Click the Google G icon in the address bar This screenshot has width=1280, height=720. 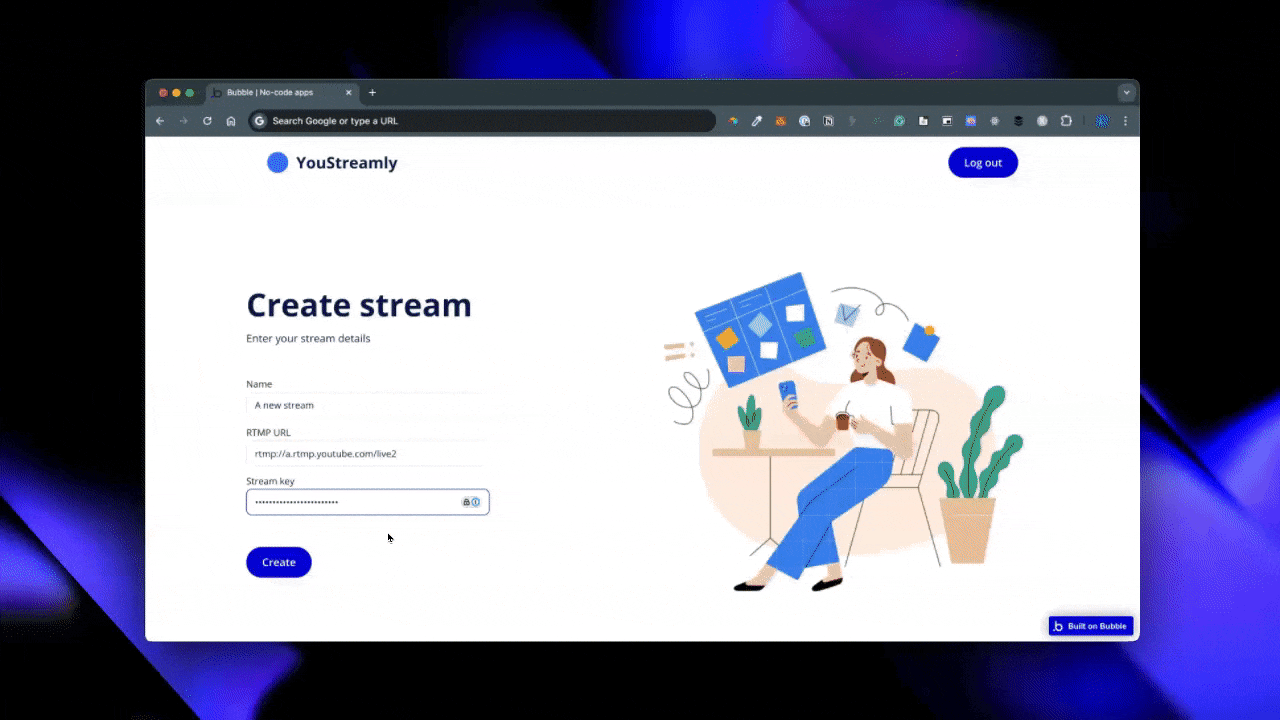(x=260, y=121)
